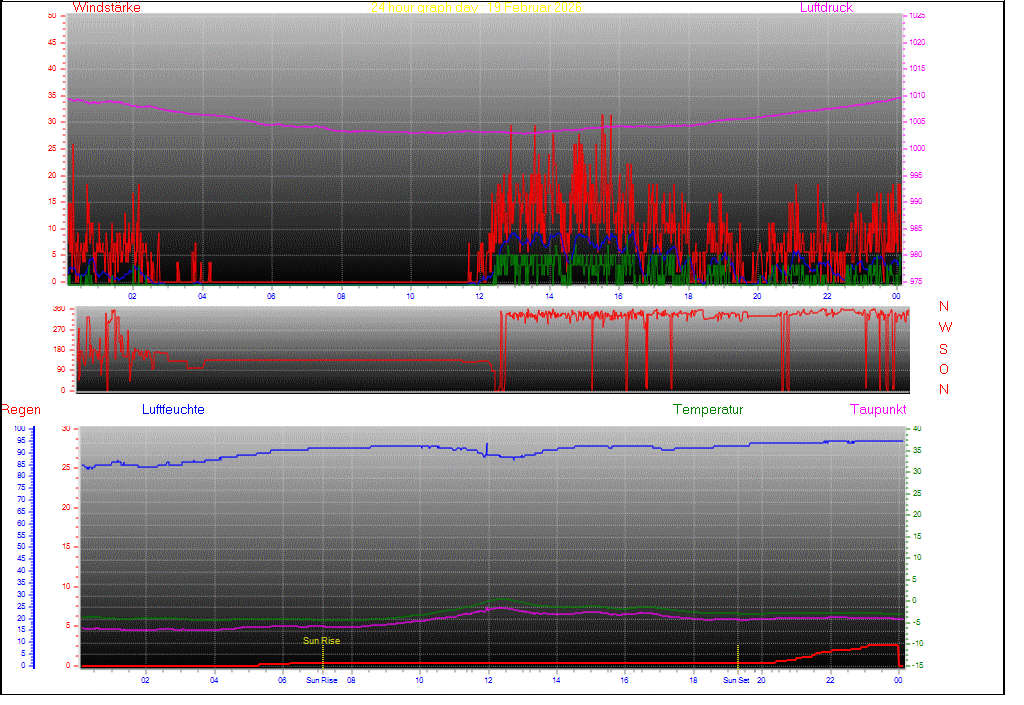The height and width of the screenshot is (705, 1024).
Task: Select the red Regen label
Action: click(20, 410)
